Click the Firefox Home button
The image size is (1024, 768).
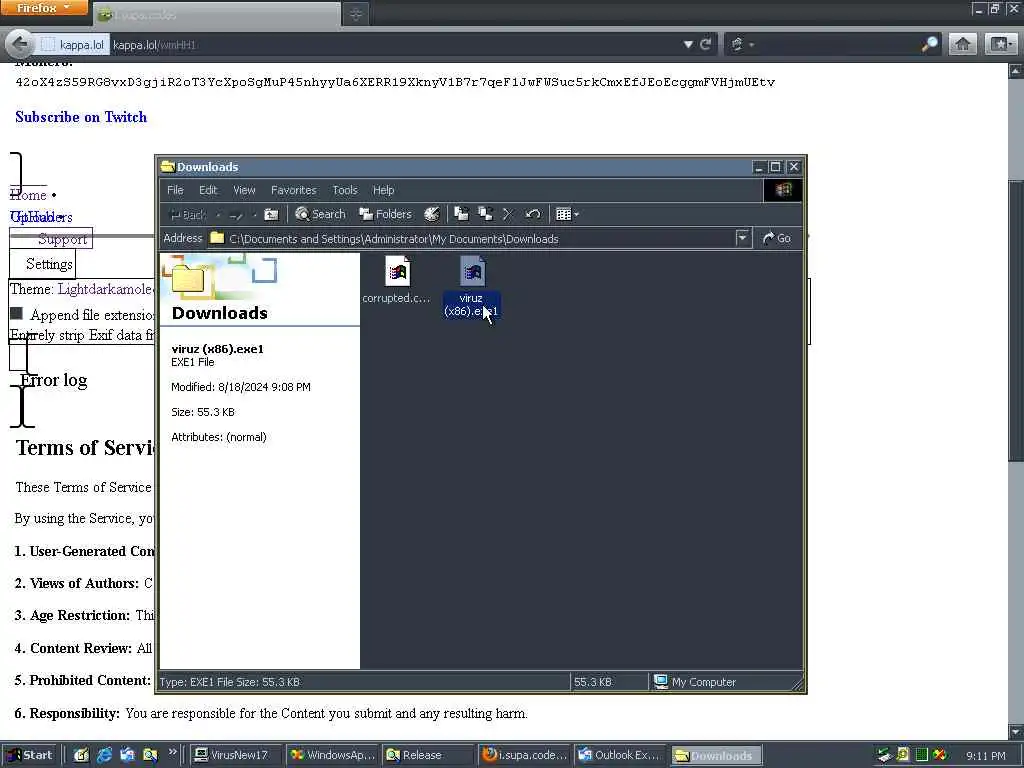tap(963, 44)
